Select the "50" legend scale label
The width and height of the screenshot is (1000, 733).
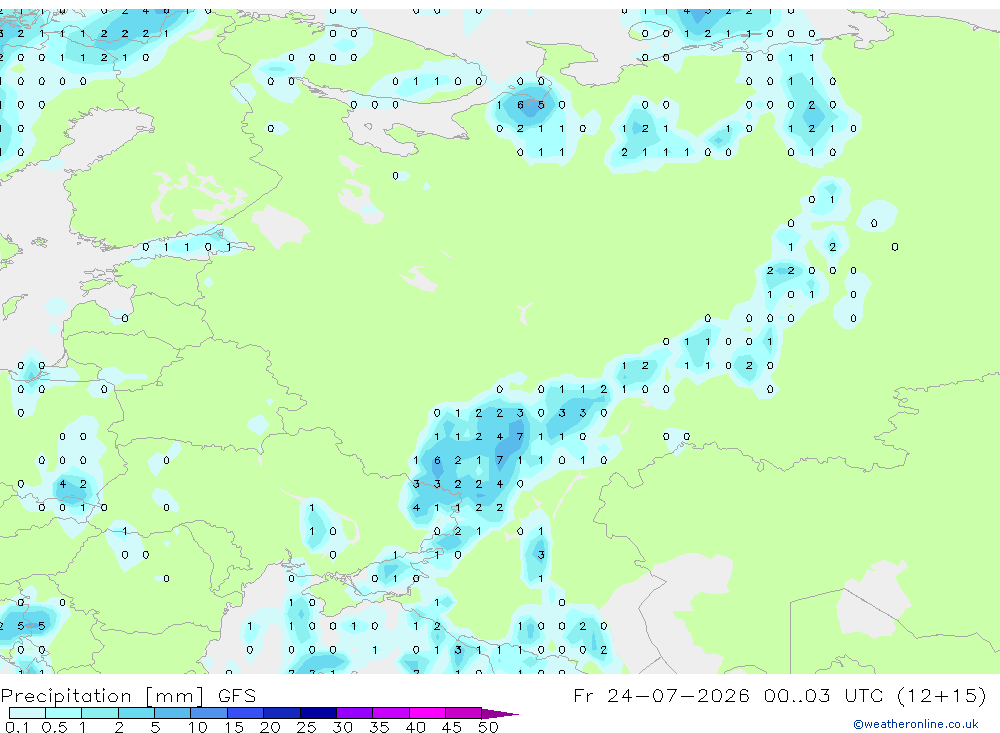click(x=488, y=727)
